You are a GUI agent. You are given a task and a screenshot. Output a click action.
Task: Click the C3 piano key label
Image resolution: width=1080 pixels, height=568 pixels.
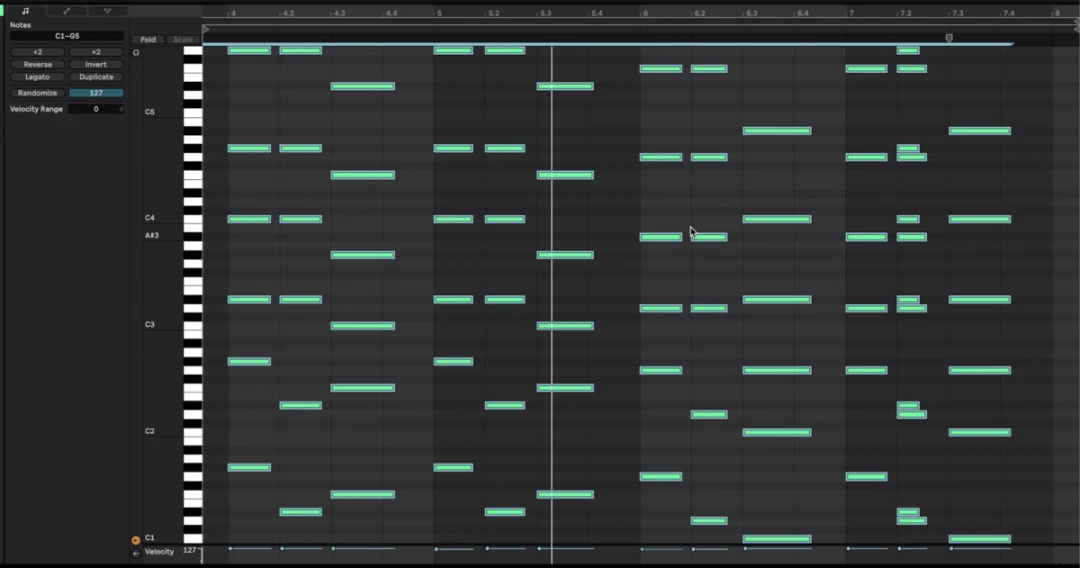click(x=149, y=324)
